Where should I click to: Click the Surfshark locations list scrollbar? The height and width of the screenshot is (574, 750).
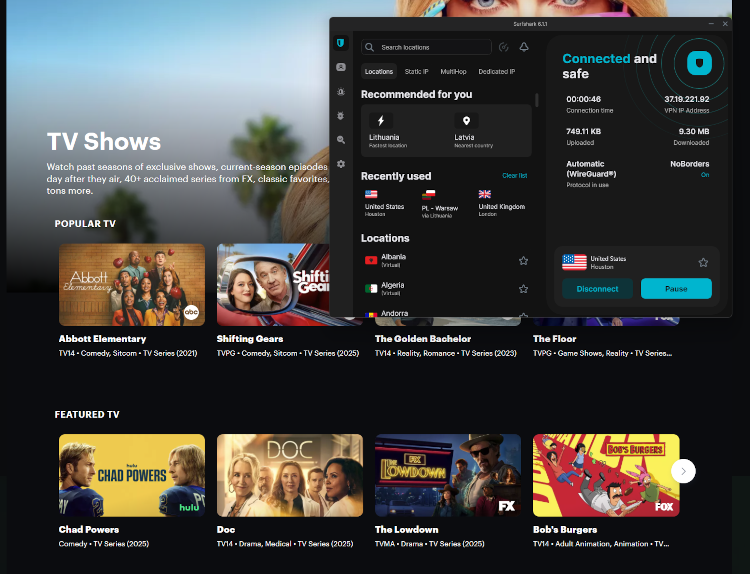537,100
